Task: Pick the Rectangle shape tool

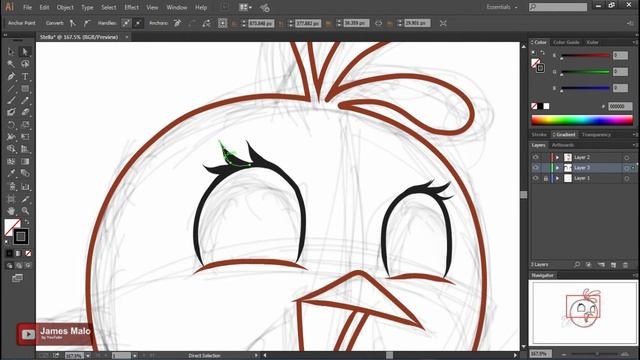Action: click(x=25, y=89)
